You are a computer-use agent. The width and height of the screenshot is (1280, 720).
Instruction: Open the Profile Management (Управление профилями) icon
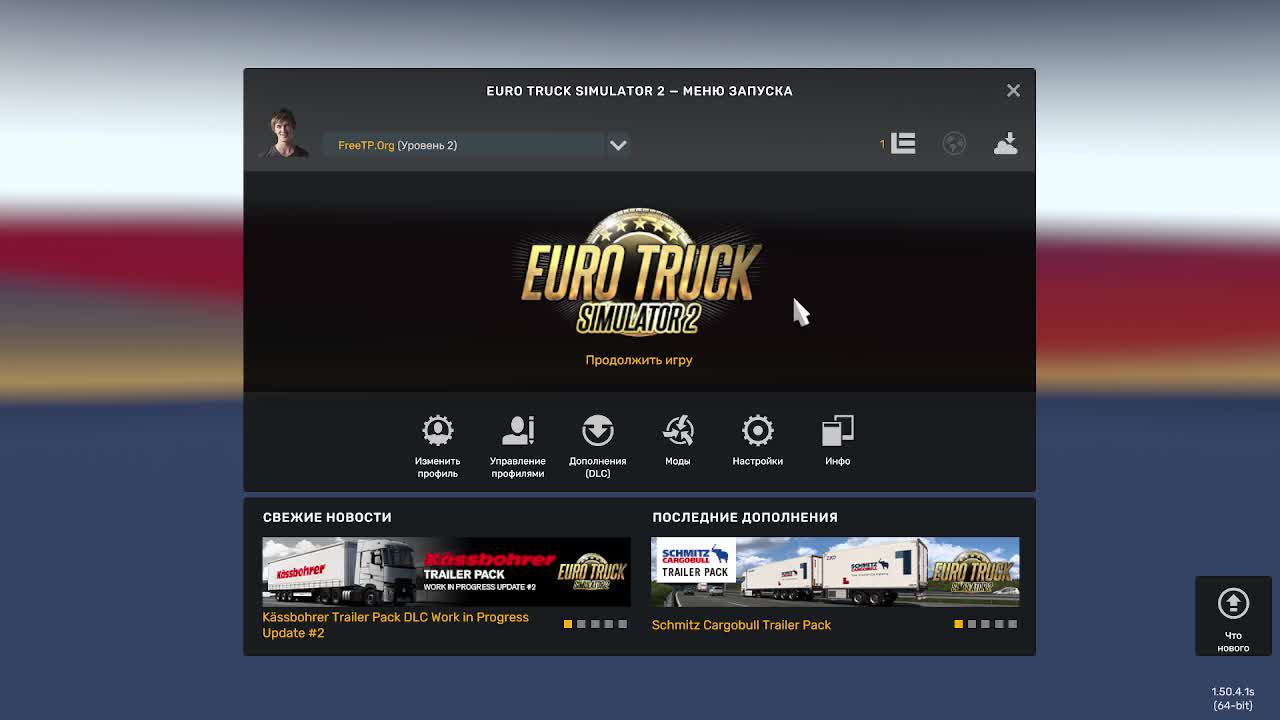tap(517, 431)
